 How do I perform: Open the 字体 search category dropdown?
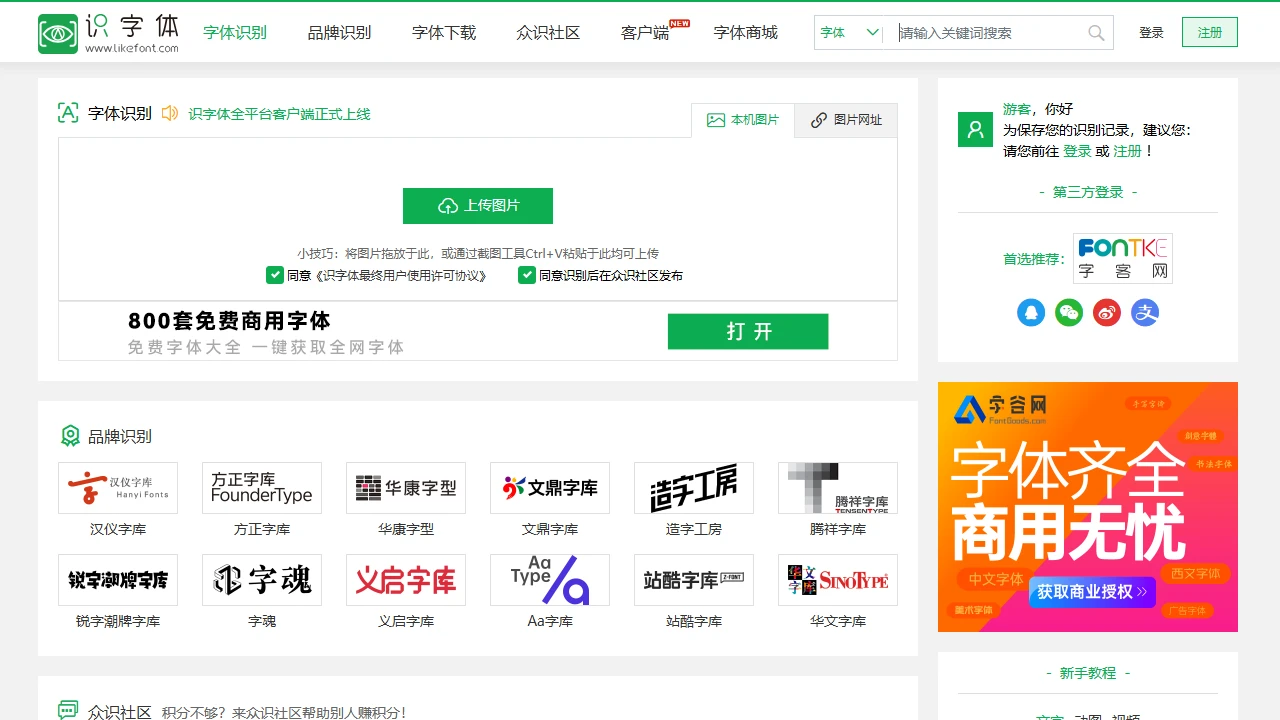[x=847, y=32]
